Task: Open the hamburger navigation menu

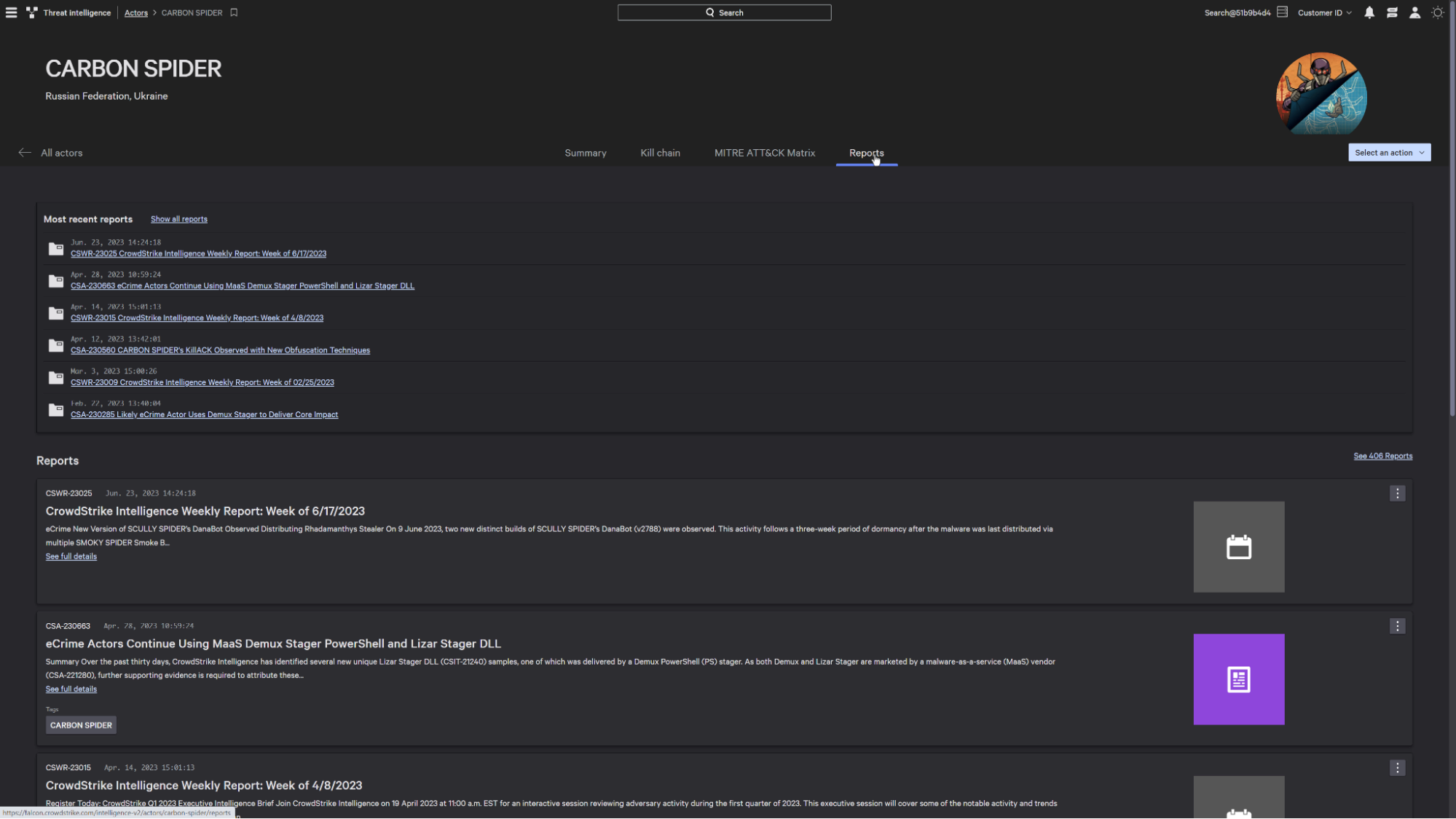Action: click(11, 12)
